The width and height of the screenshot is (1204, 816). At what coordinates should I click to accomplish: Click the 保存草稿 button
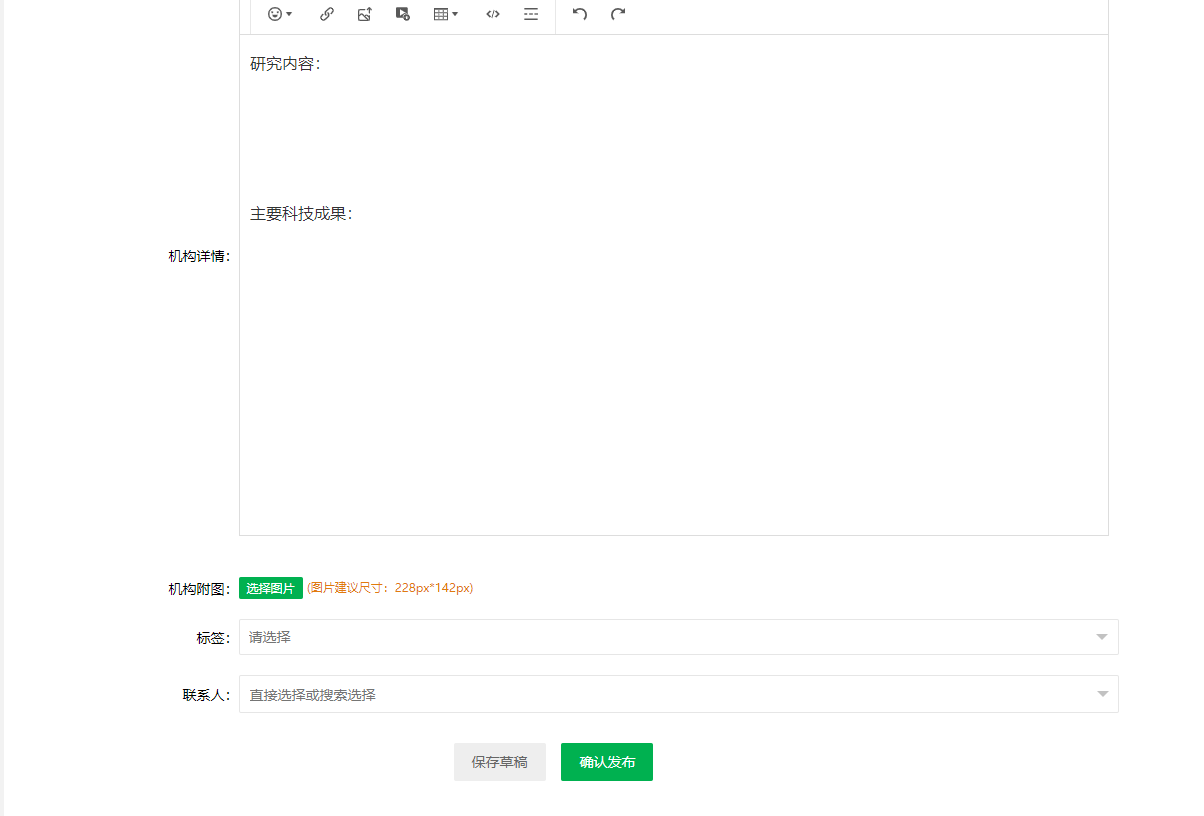point(500,762)
